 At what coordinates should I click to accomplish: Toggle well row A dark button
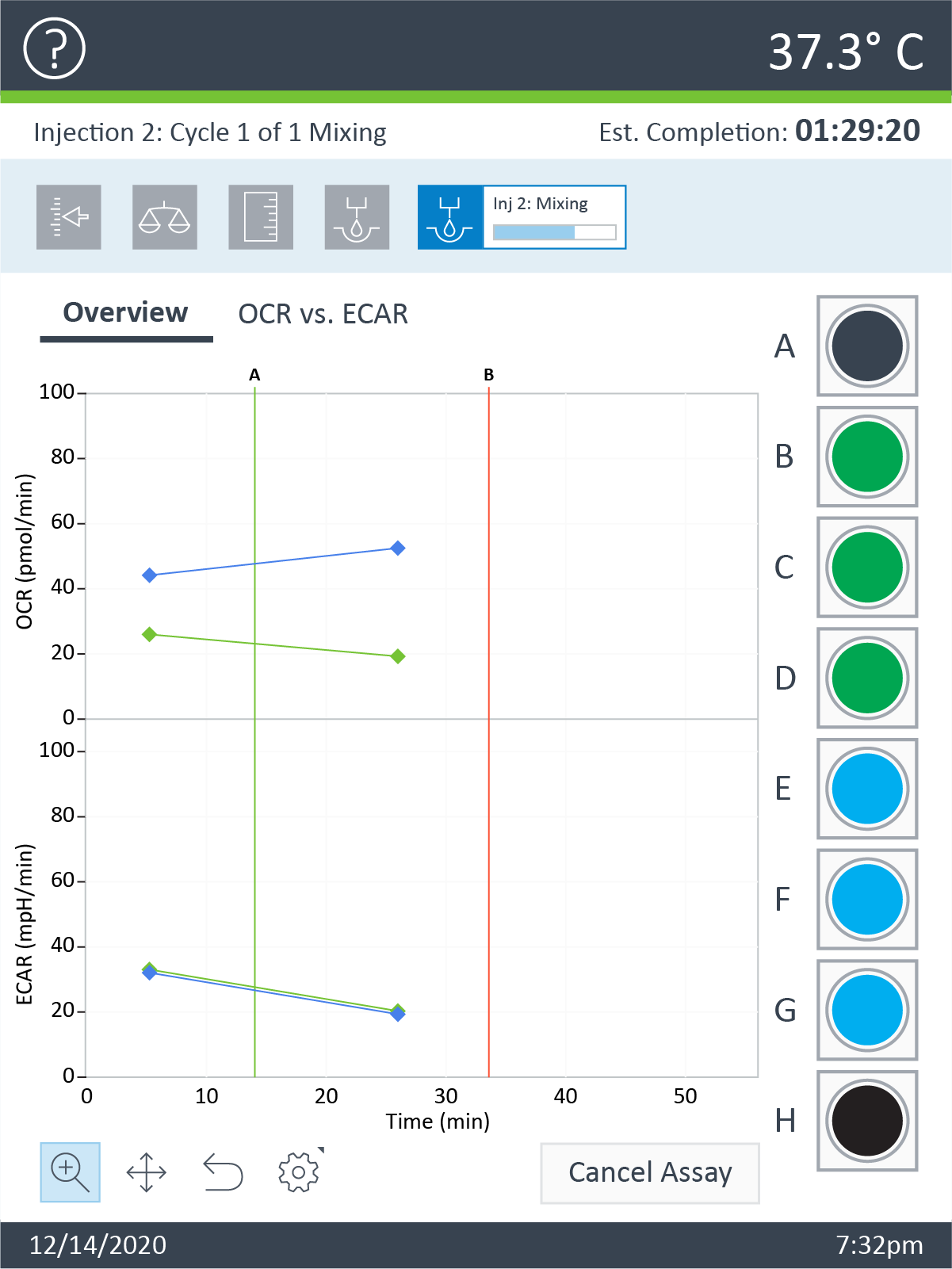[x=867, y=346]
